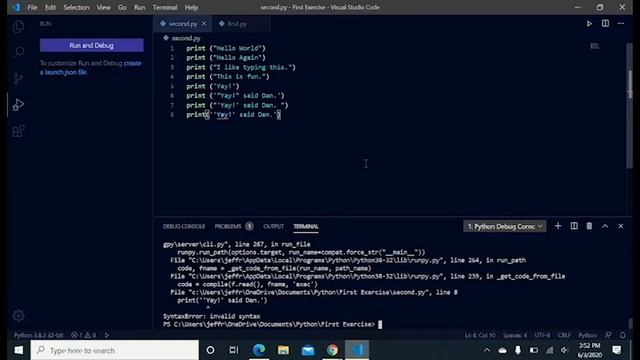This screenshot has height=360, width=640.
Task: Open the Help menu
Action: click(191, 7)
